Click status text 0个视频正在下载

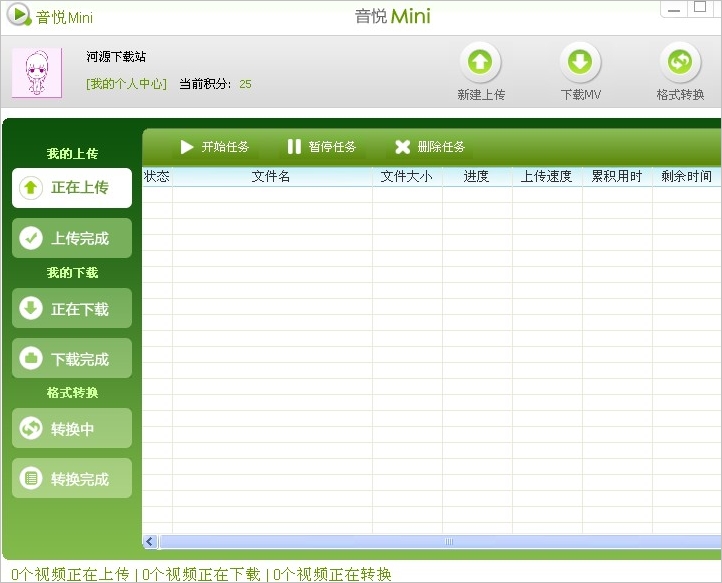click(201, 574)
